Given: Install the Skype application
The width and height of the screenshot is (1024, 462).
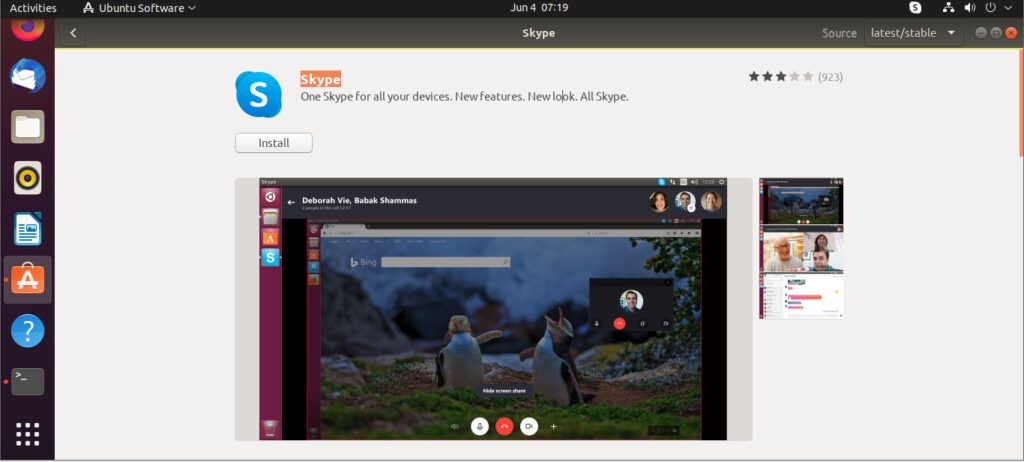Looking at the screenshot, I should 274,143.
